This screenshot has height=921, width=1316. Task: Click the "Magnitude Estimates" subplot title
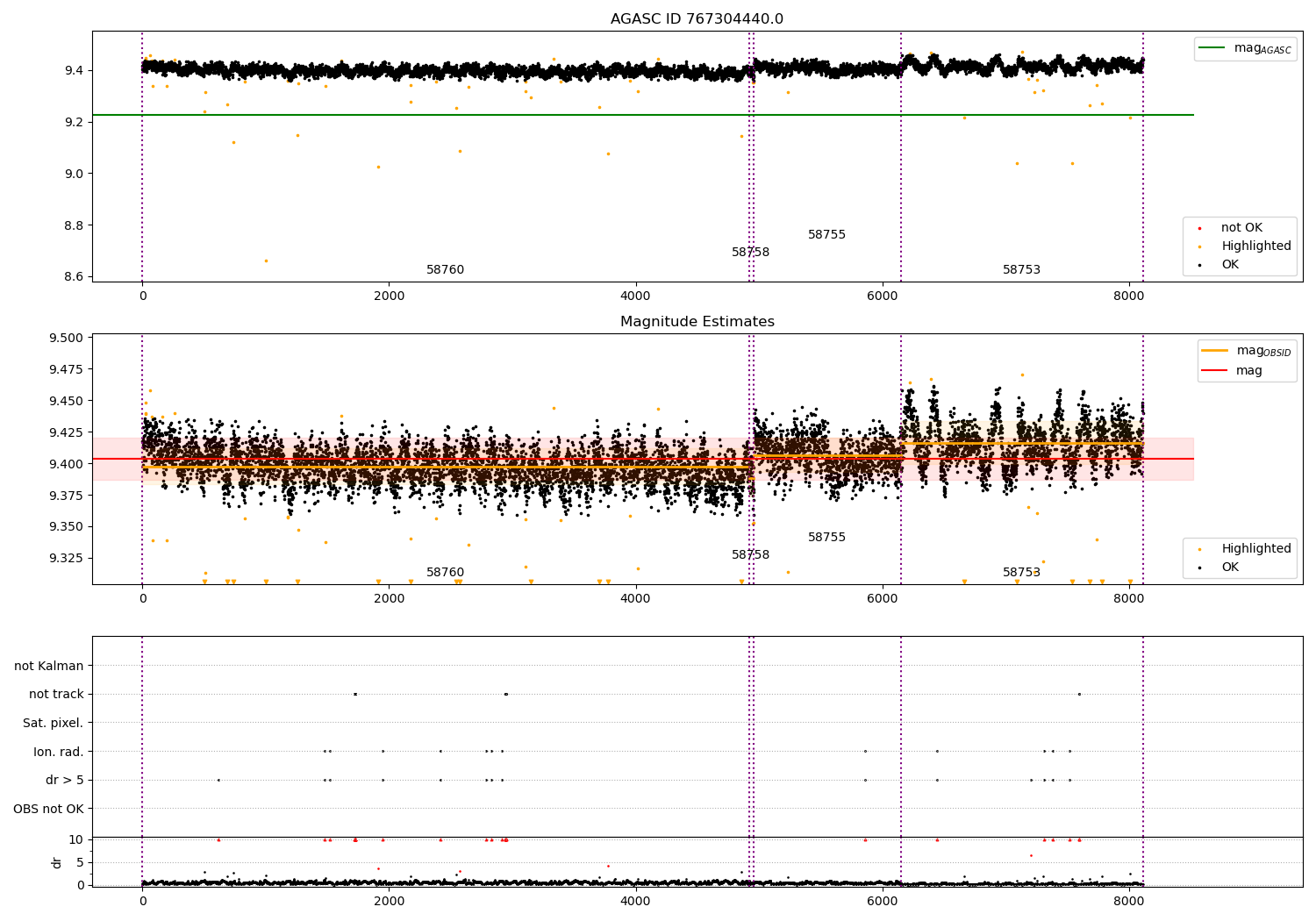pyautogui.click(x=697, y=322)
